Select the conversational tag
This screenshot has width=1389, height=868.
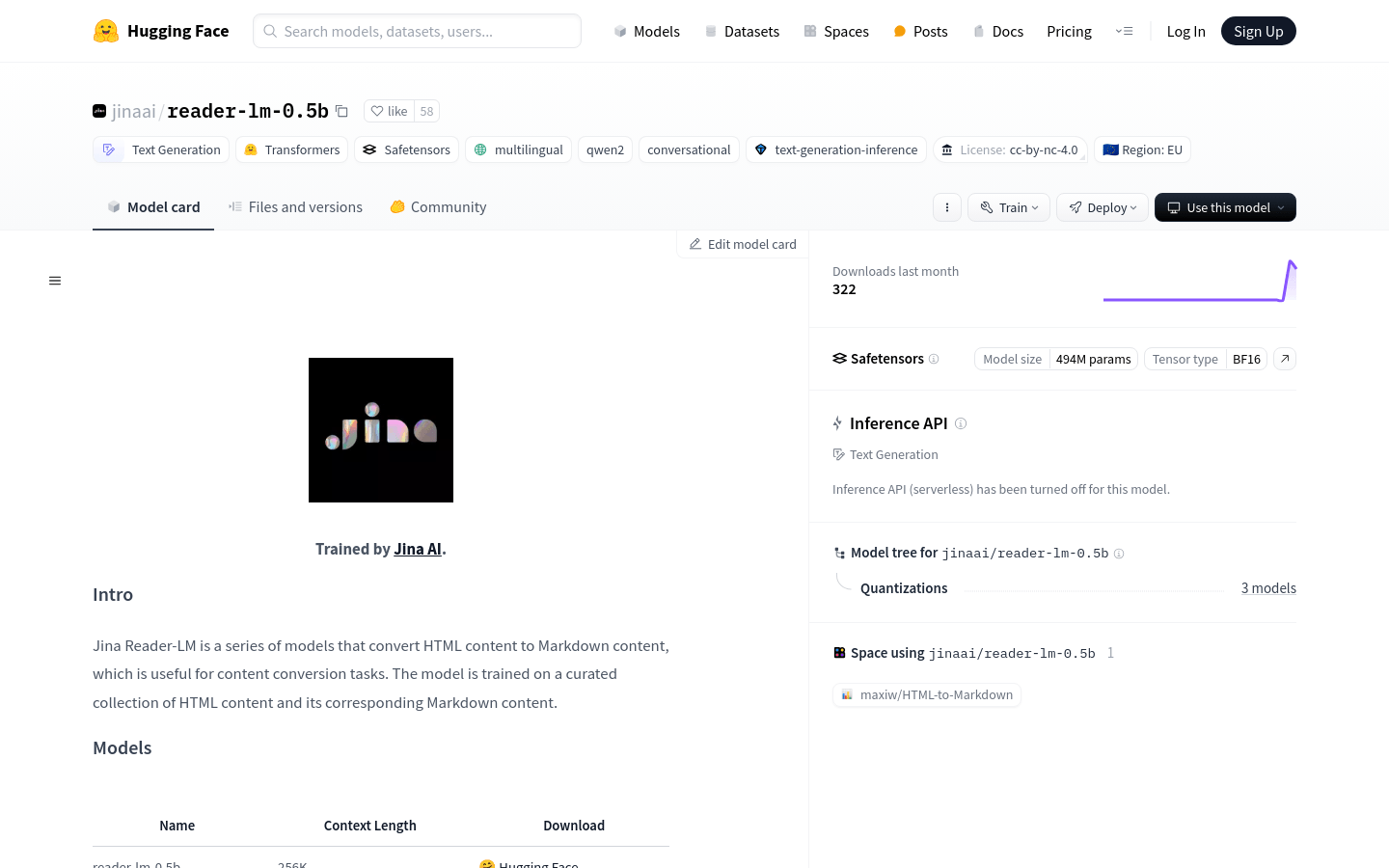point(689,149)
